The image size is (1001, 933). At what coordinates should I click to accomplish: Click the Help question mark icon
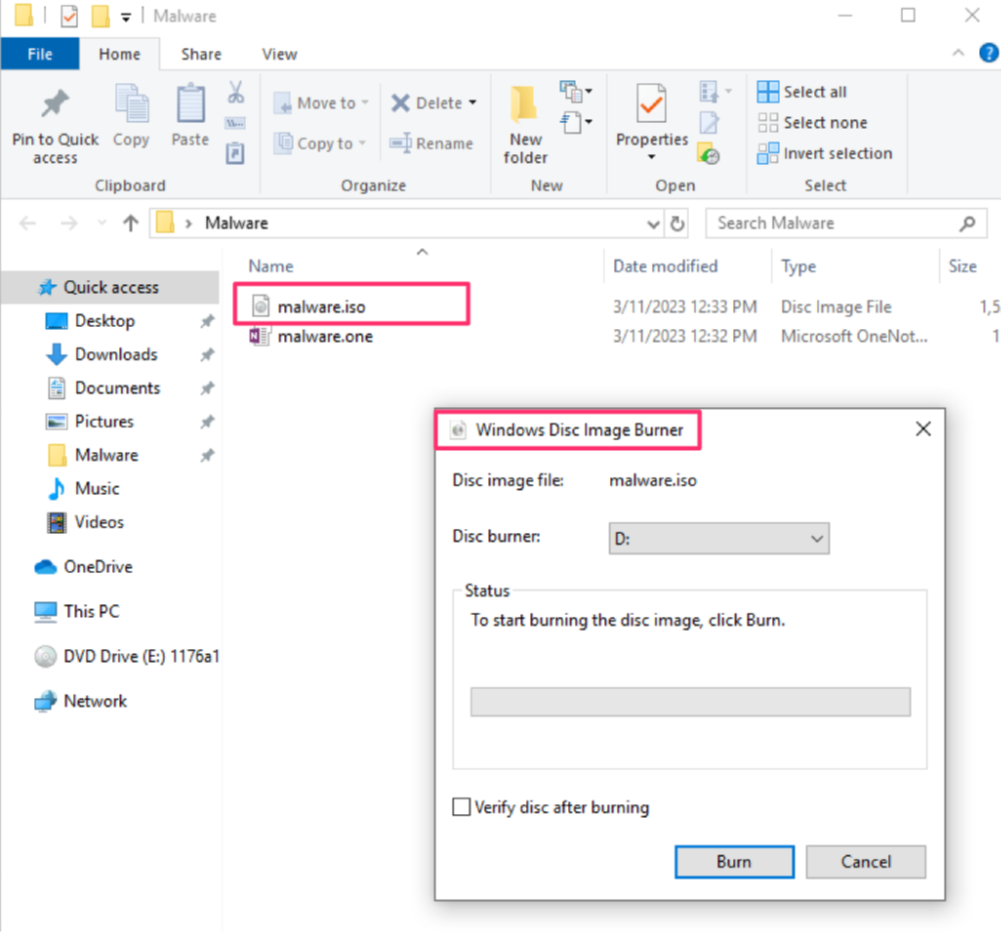pos(988,53)
